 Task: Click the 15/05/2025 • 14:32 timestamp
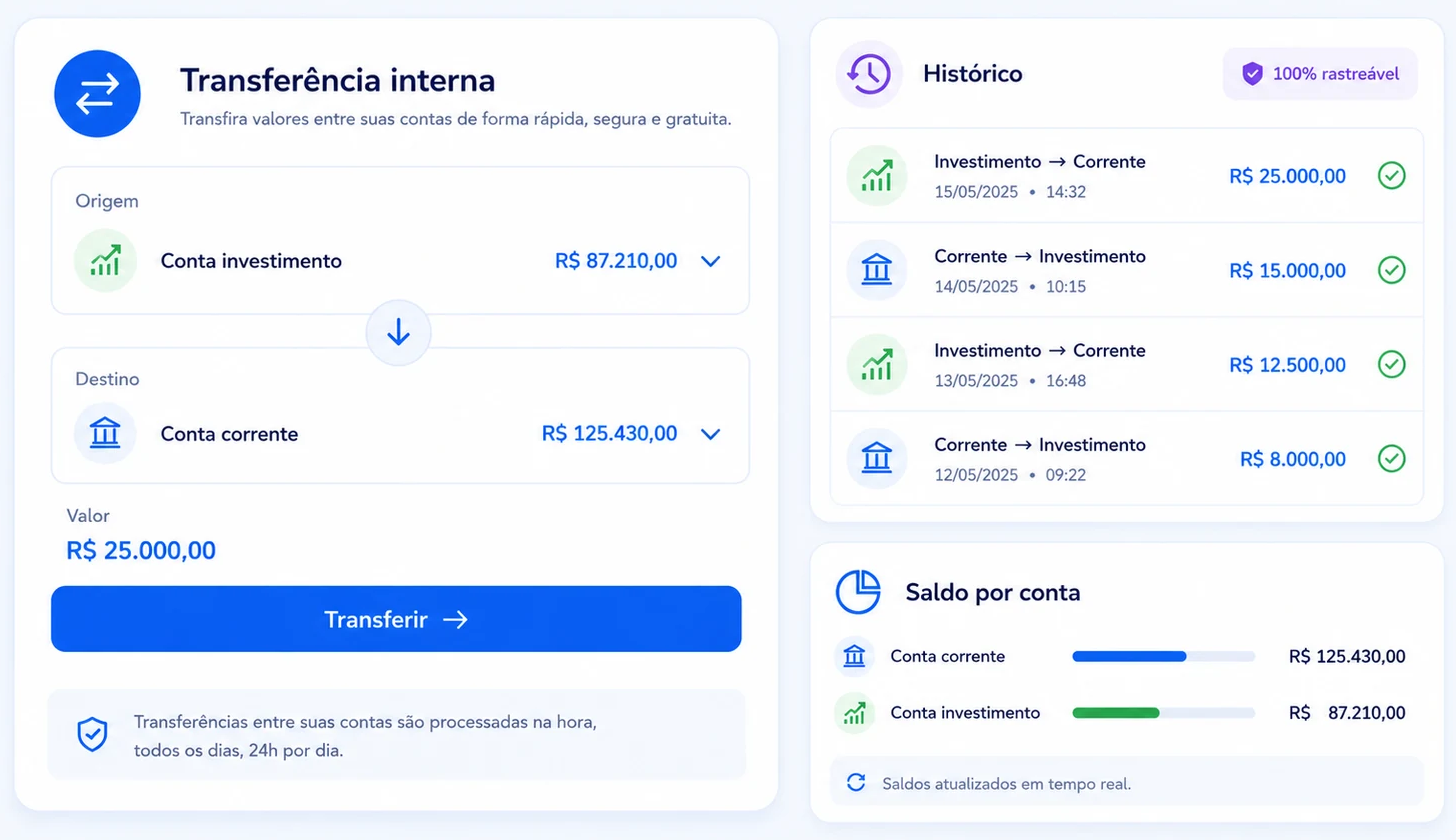pyautogui.click(x=1010, y=192)
